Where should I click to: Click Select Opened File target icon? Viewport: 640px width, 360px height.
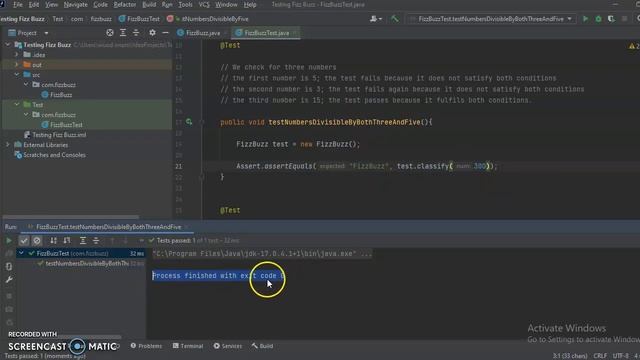point(110,33)
